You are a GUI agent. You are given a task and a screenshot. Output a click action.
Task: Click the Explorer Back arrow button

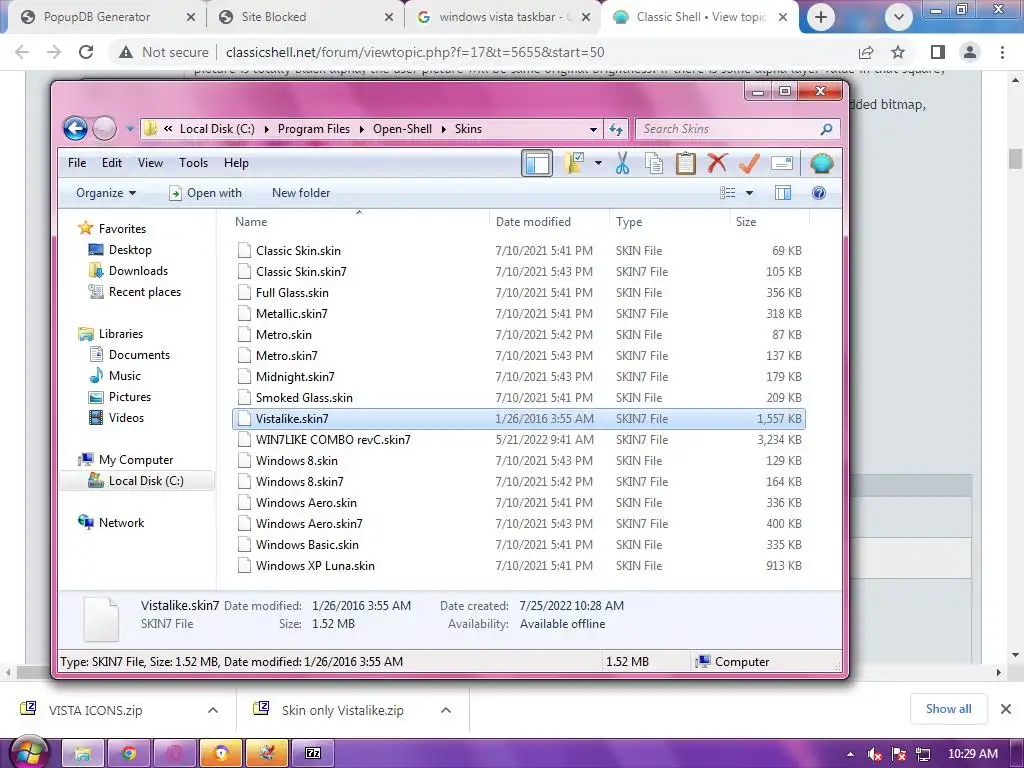click(x=75, y=129)
